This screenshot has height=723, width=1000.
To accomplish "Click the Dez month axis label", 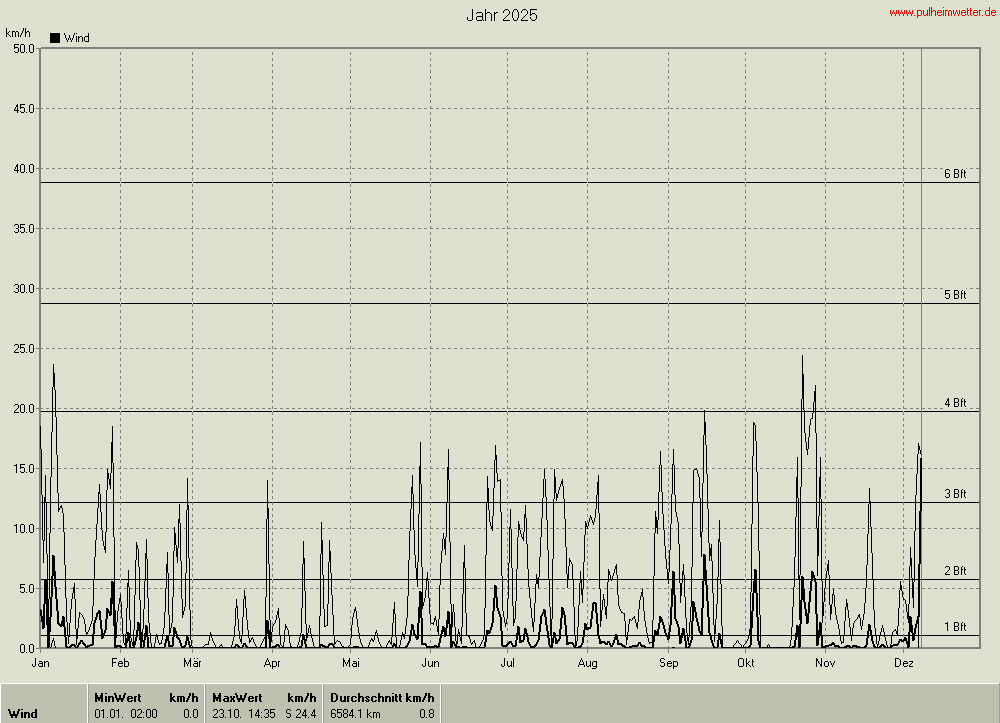I will coord(903,663).
